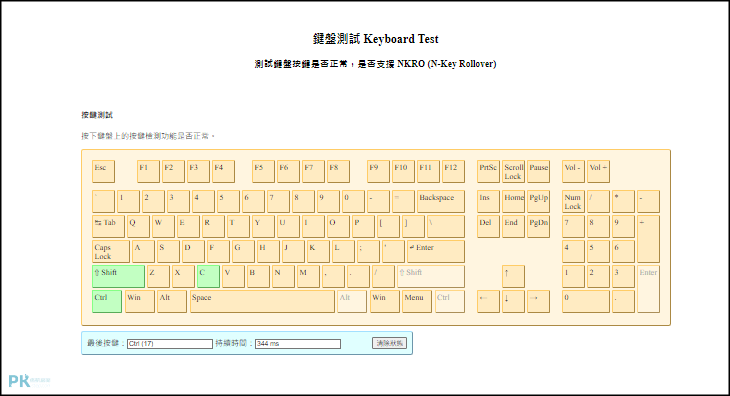The height and width of the screenshot is (396, 730).
Task: Click the numpad 3 key
Action: point(623,276)
